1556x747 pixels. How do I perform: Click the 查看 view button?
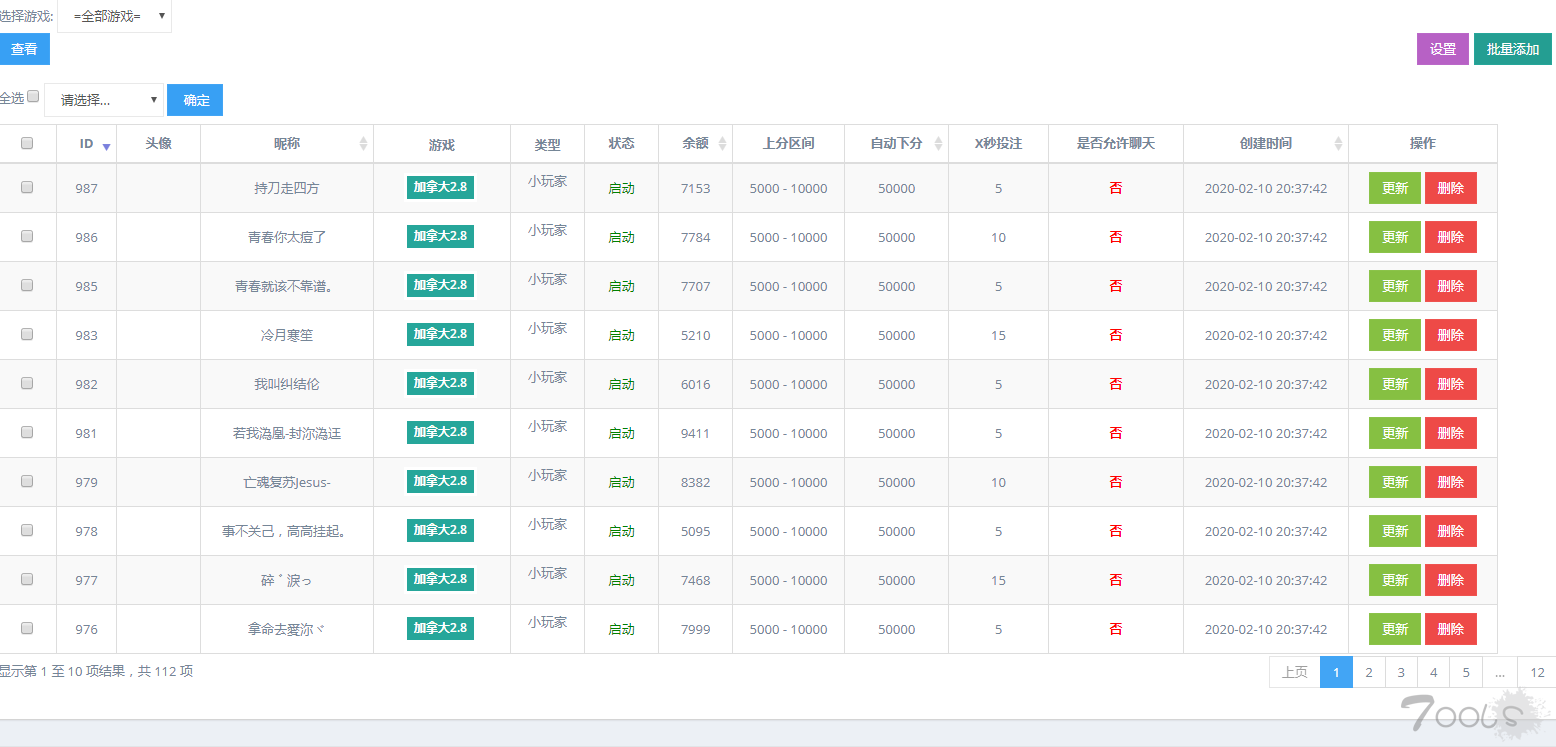point(24,49)
